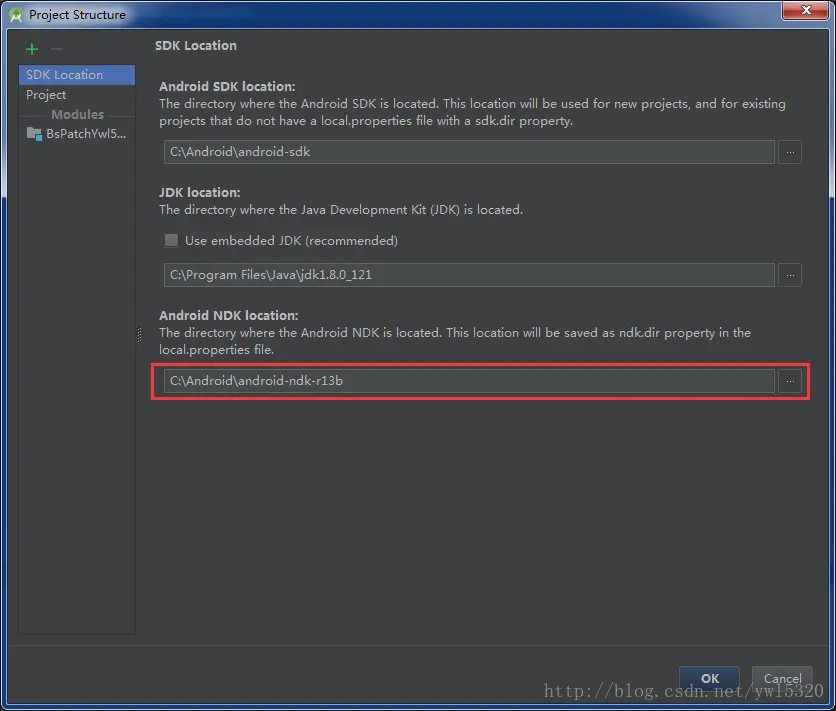Toggle Use embedded JDK checkbox

click(171, 240)
